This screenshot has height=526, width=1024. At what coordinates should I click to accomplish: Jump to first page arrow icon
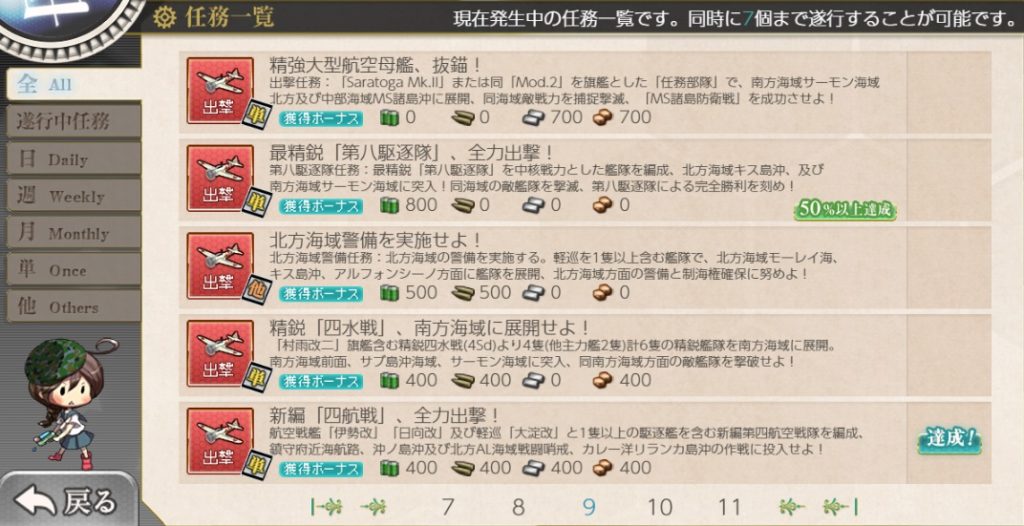point(327,506)
